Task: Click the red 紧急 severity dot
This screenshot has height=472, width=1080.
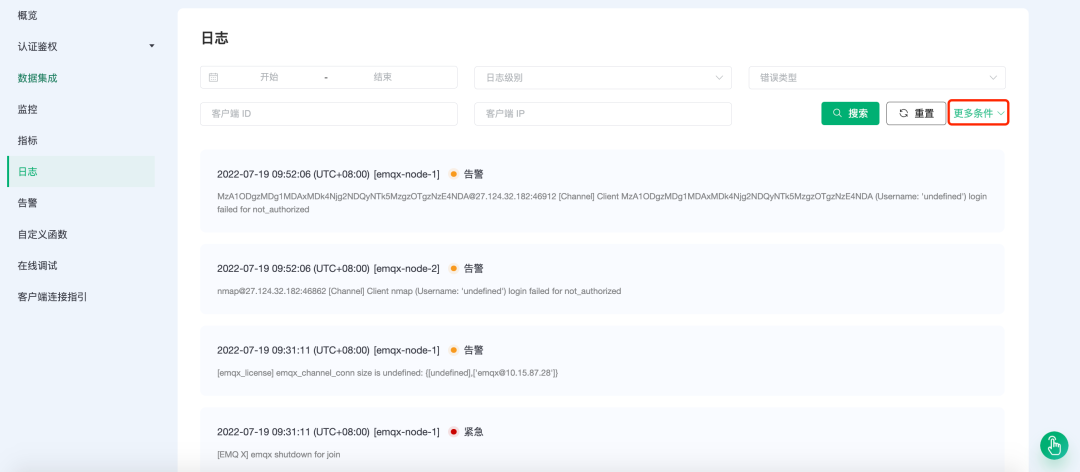Action: point(453,432)
